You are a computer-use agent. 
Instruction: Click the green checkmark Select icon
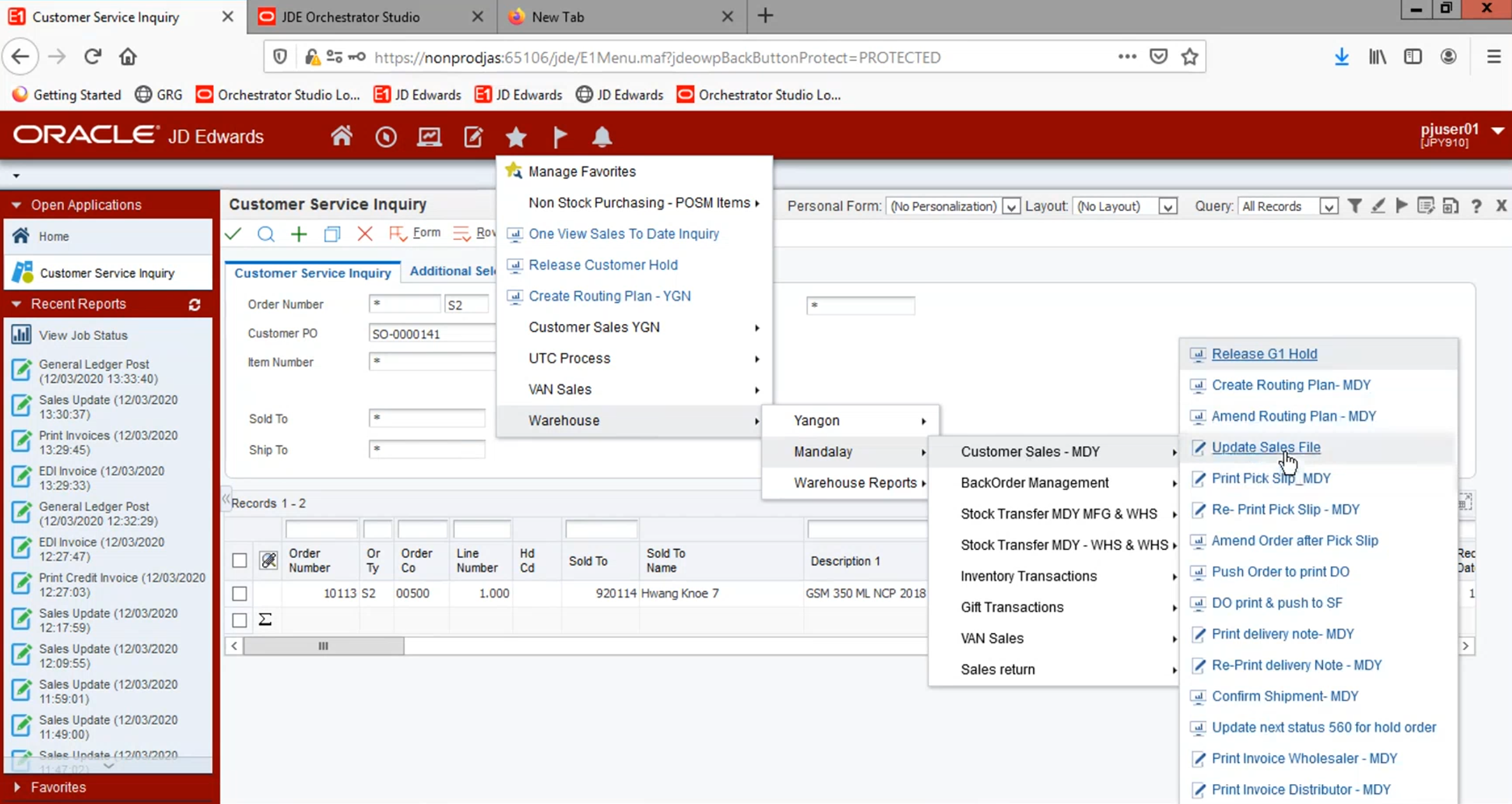click(x=233, y=234)
